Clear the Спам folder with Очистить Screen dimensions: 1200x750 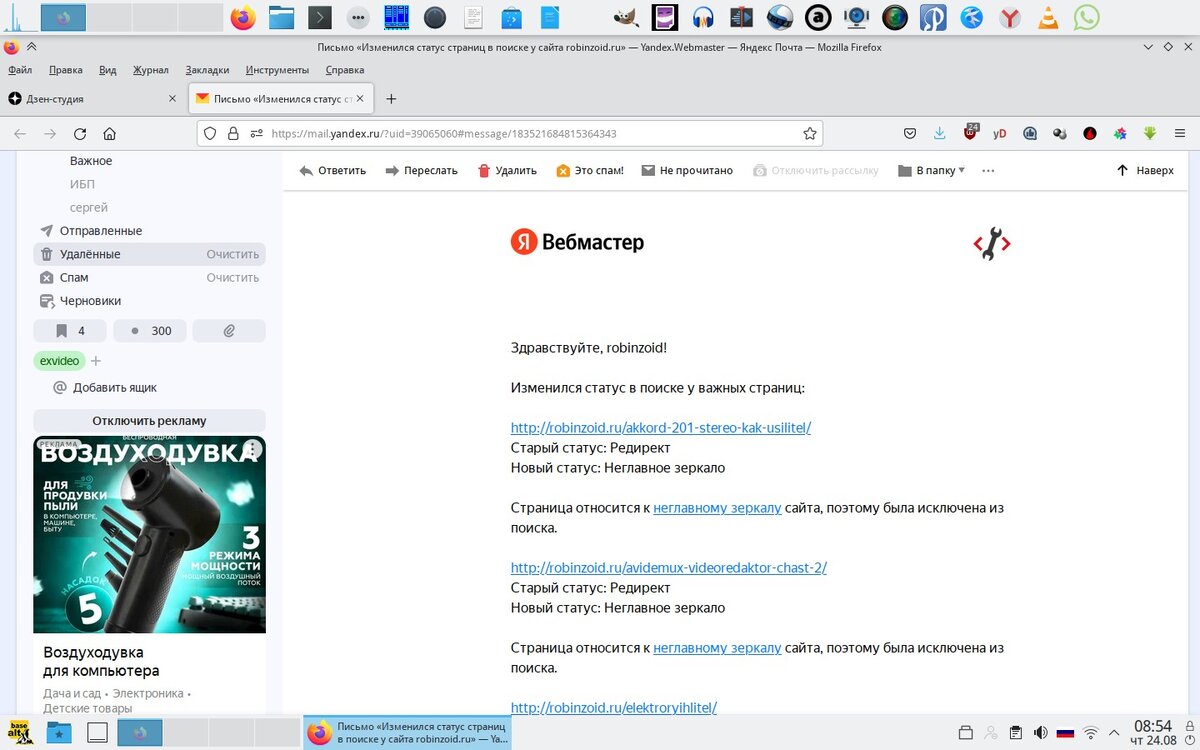coord(233,277)
